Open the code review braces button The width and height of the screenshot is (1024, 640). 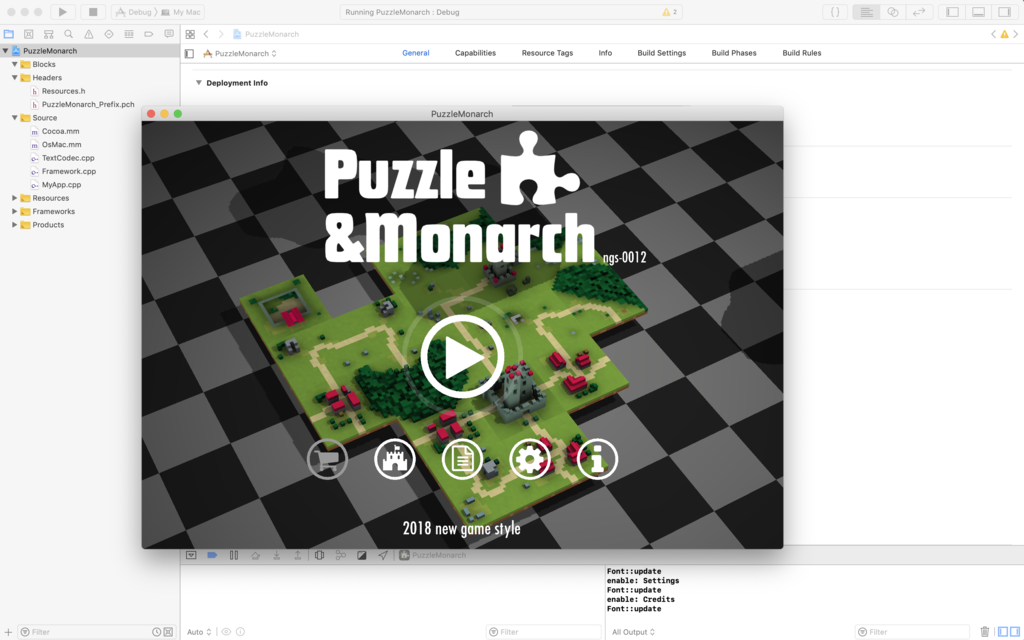tap(835, 12)
